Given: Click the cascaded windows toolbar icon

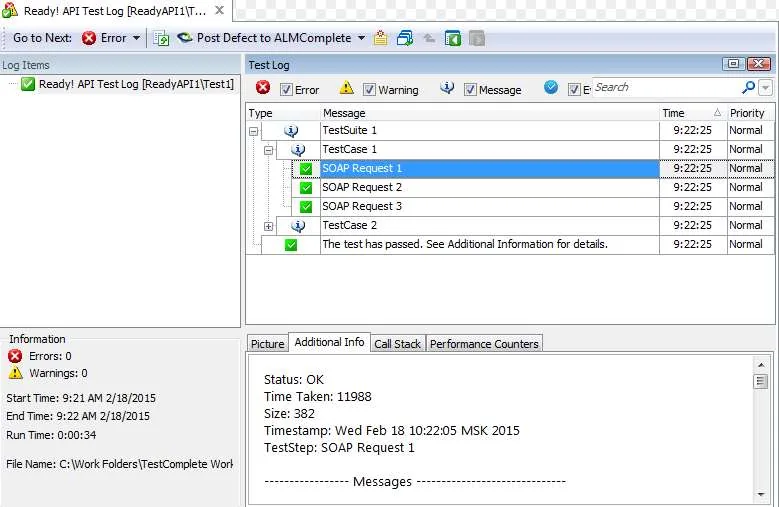Looking at the screenshot, I should 405,38.
